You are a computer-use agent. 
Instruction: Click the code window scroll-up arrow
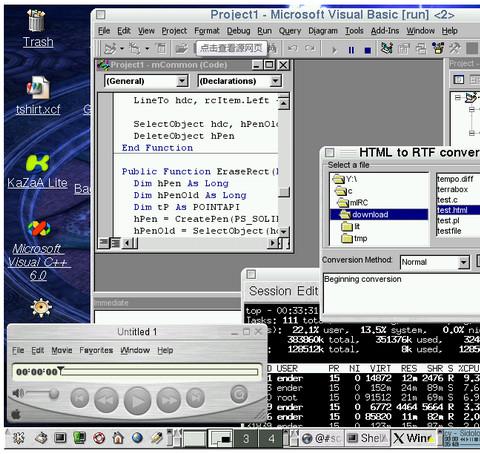(x=283, y=104)
